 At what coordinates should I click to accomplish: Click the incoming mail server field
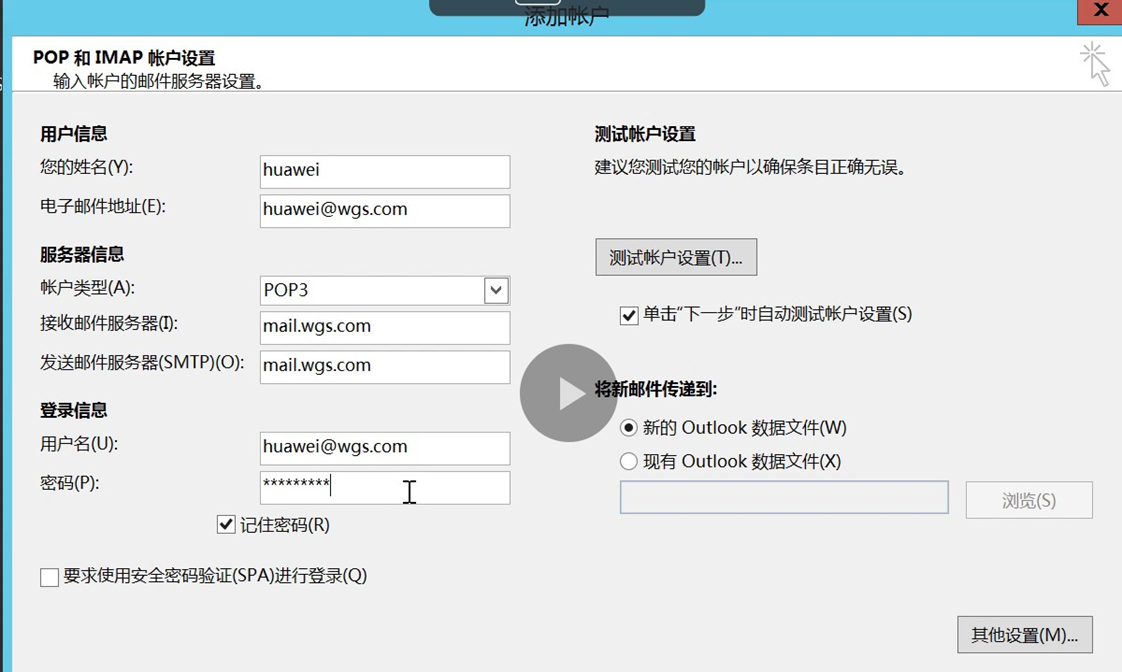coord(385,328)
